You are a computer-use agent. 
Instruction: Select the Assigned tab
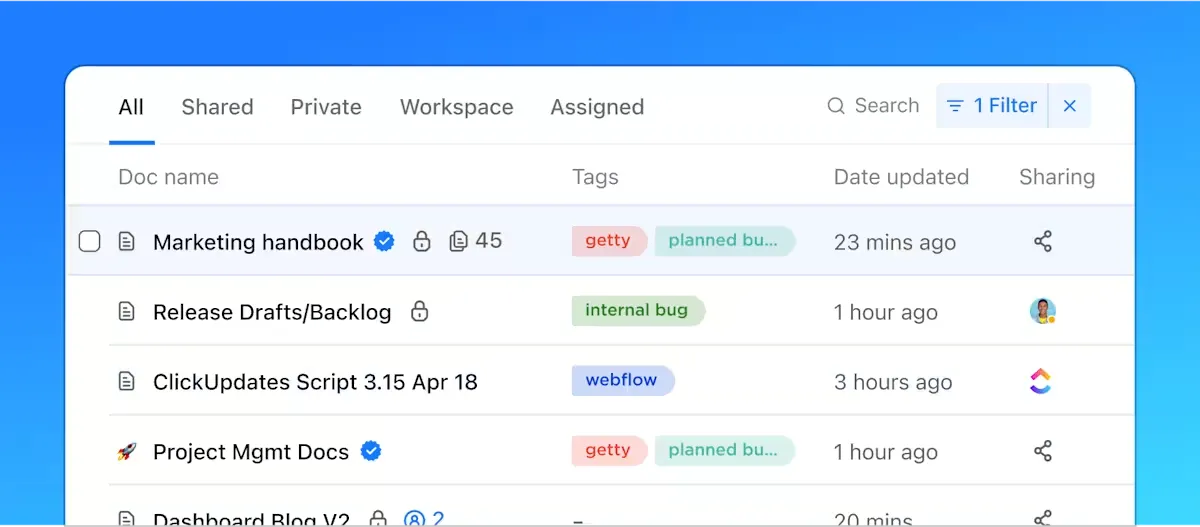[x=597, y=107]
